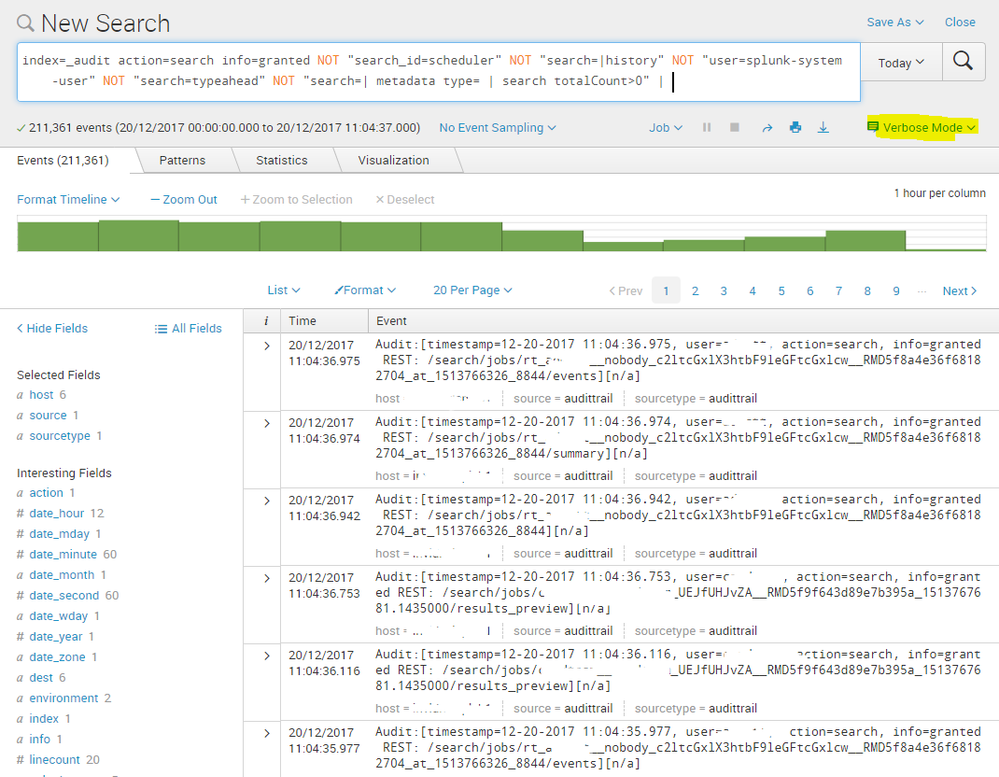Viewport: 999px width, 777px height.
Task: Open the action interesting field
Action: [x=46, y=493]
